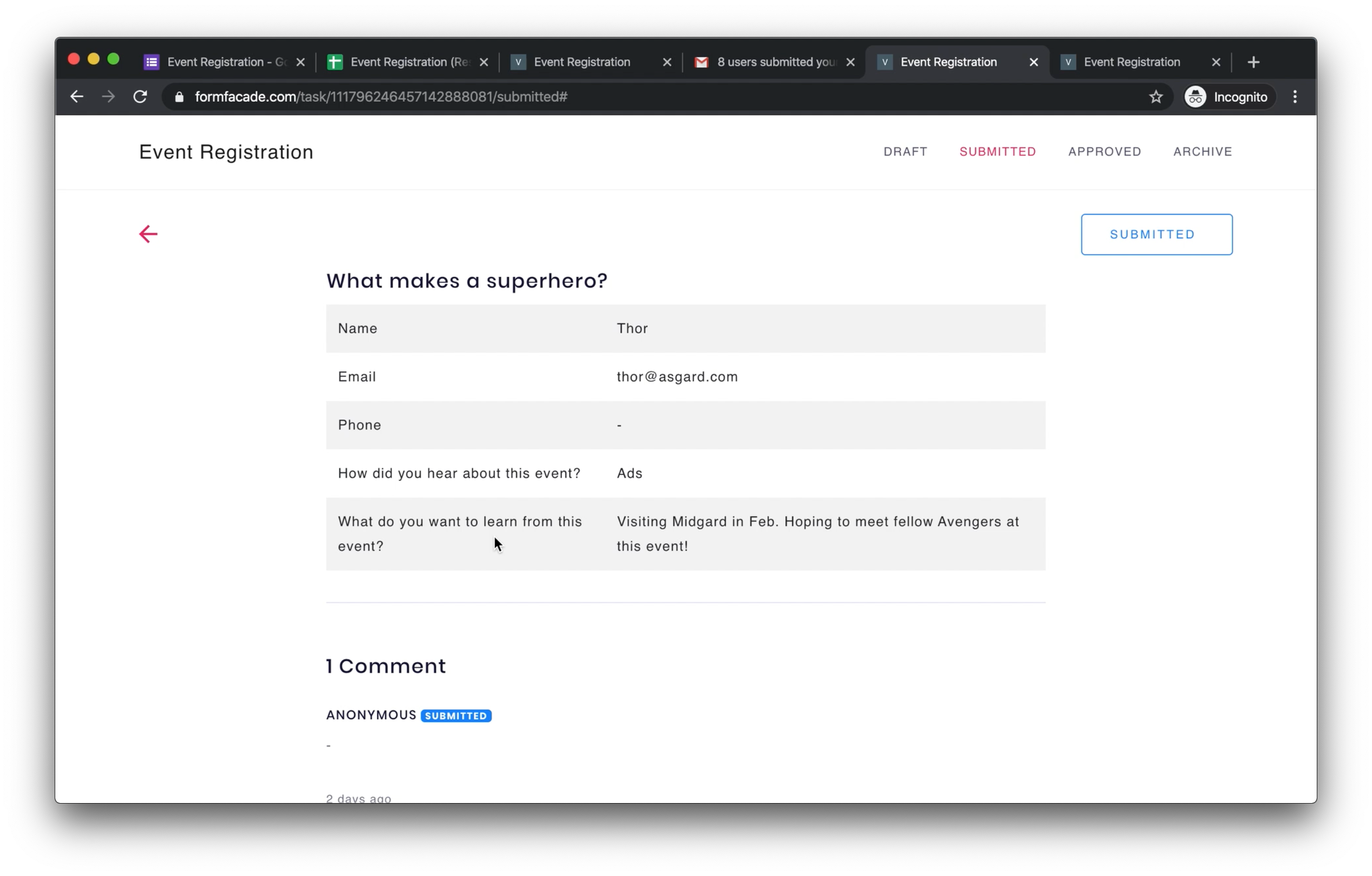Viewport: 1372px width, 876px height.
Task: Click the SUBMITTED status selector
Action: pyautogui.click(x=1156, y=234)
